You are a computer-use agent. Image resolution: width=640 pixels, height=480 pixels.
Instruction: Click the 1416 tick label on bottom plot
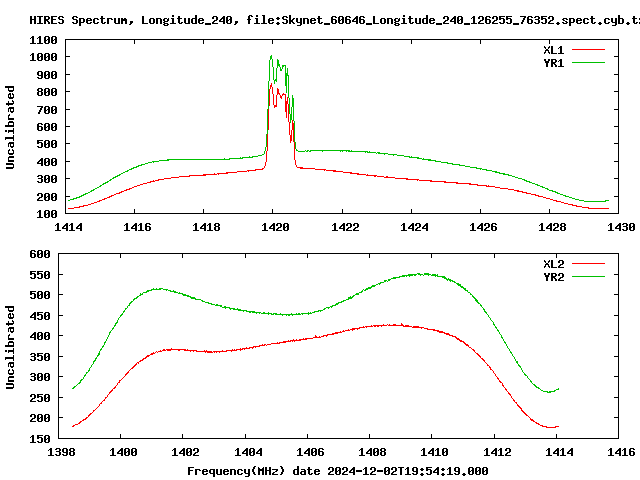point(621,452)
